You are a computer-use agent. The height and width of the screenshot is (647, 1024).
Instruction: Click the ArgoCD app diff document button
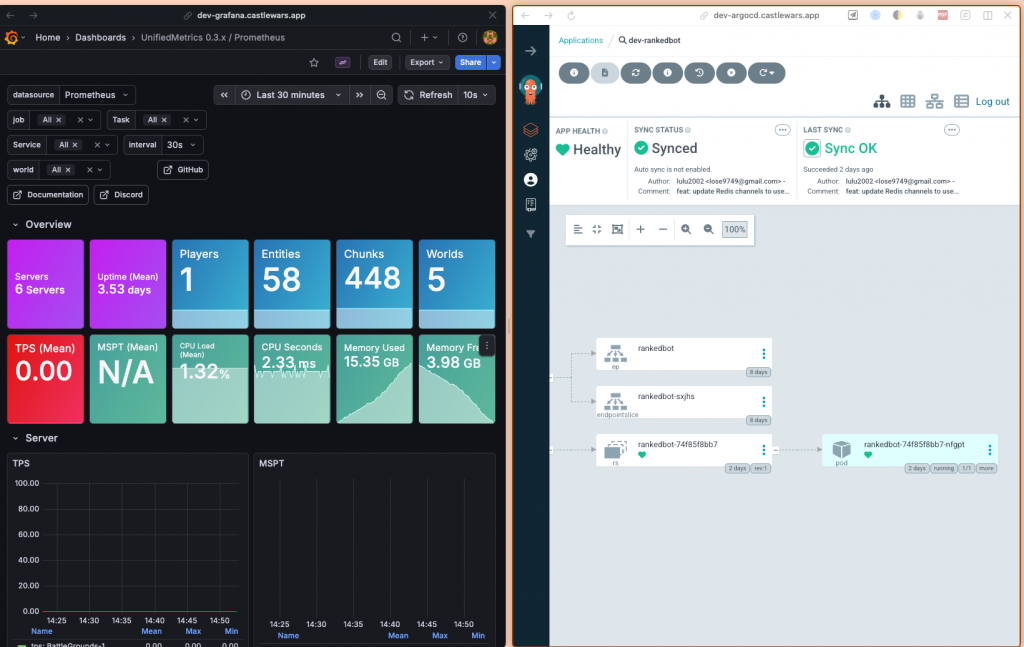605,73
